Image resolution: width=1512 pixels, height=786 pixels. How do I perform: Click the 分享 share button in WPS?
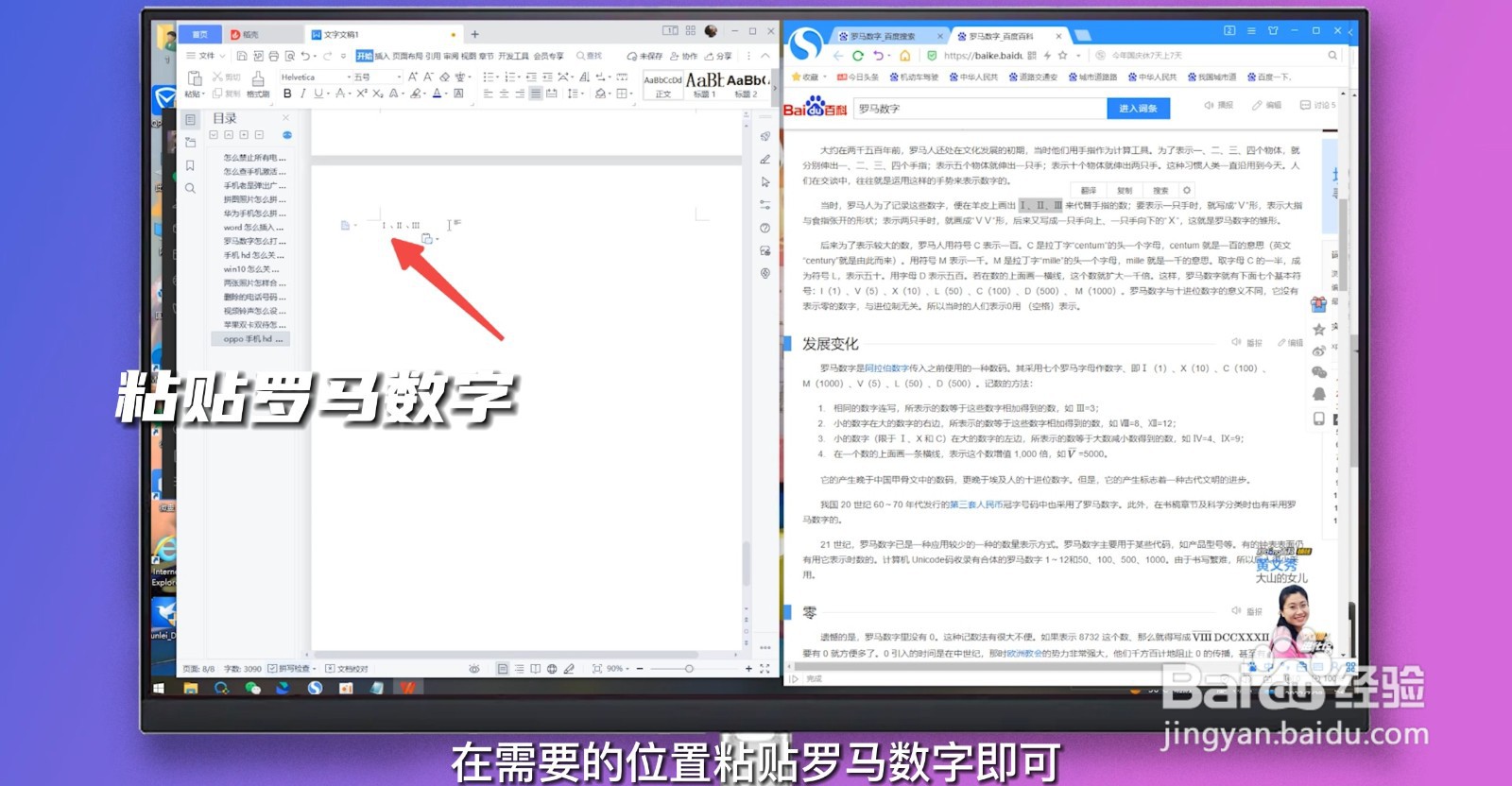(718, 56)
